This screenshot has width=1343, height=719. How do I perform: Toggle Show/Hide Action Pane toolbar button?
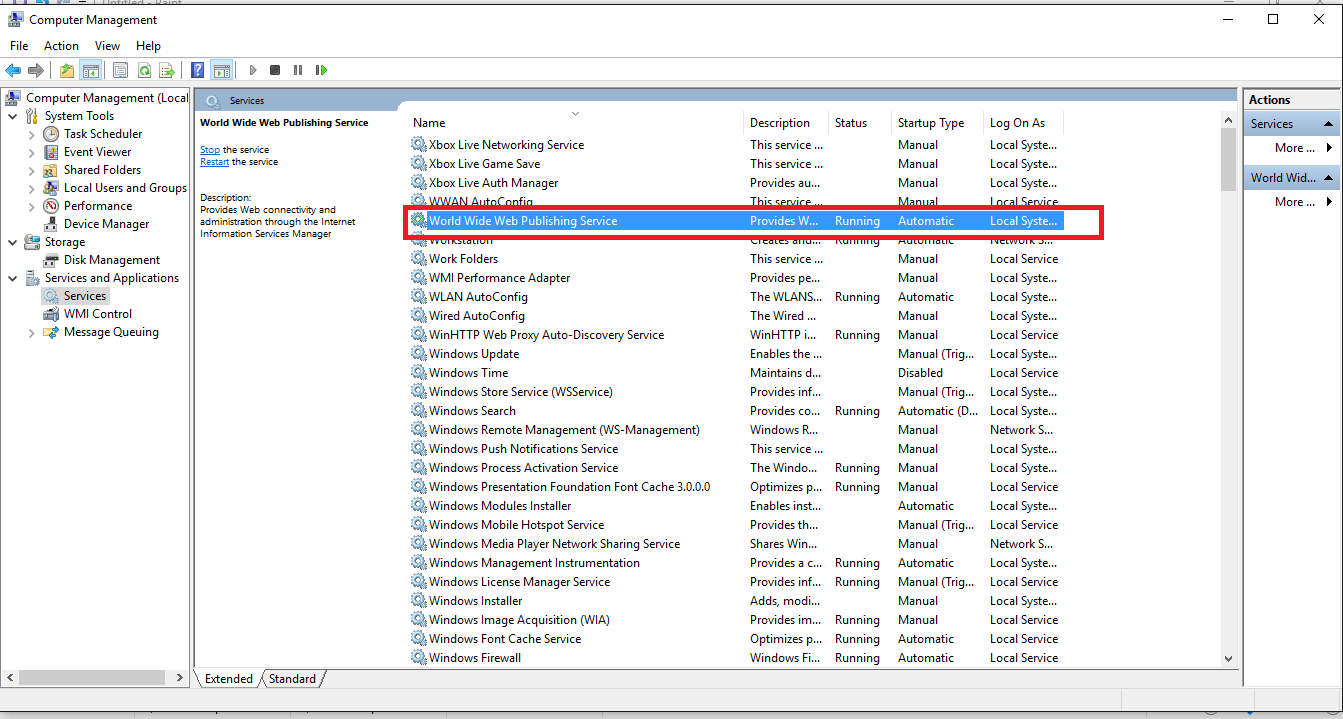pos(222,70)
